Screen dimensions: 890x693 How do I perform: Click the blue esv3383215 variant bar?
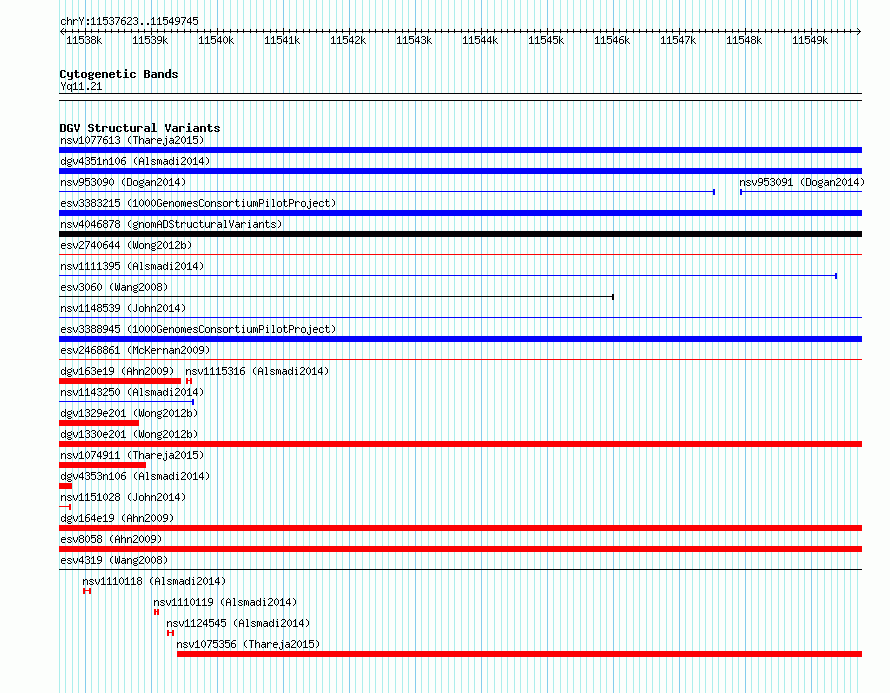[460, 213]
